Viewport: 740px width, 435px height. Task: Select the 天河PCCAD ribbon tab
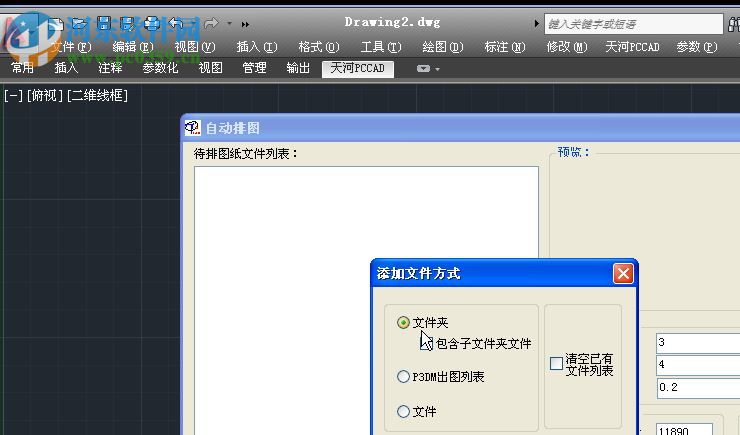pos(358,69)
